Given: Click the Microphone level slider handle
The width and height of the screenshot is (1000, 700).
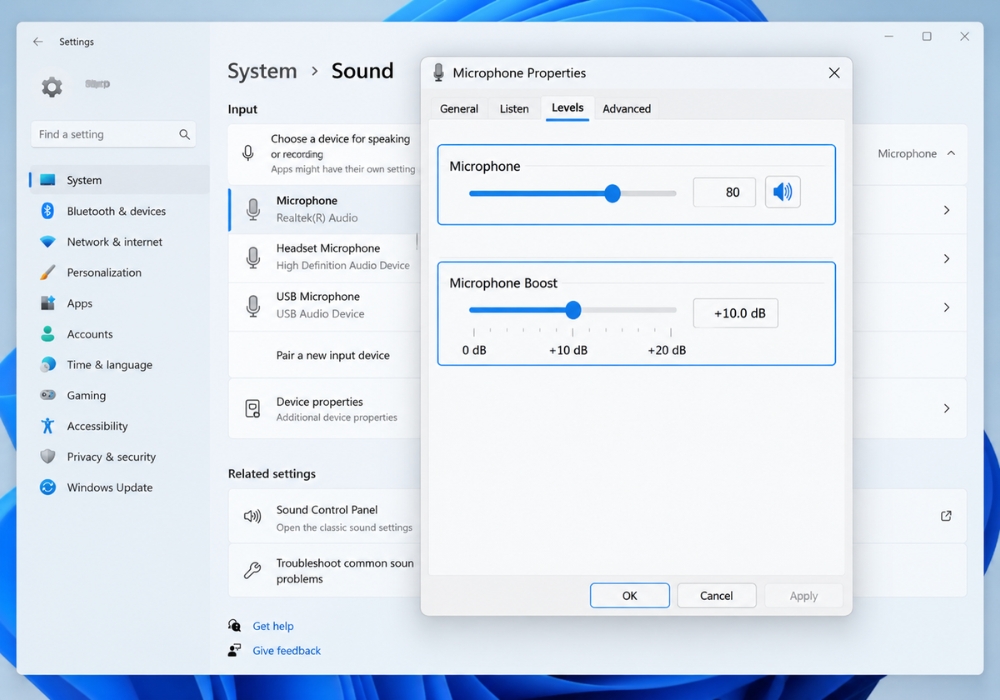Looking at the screenshot, I should coord(612,193).
